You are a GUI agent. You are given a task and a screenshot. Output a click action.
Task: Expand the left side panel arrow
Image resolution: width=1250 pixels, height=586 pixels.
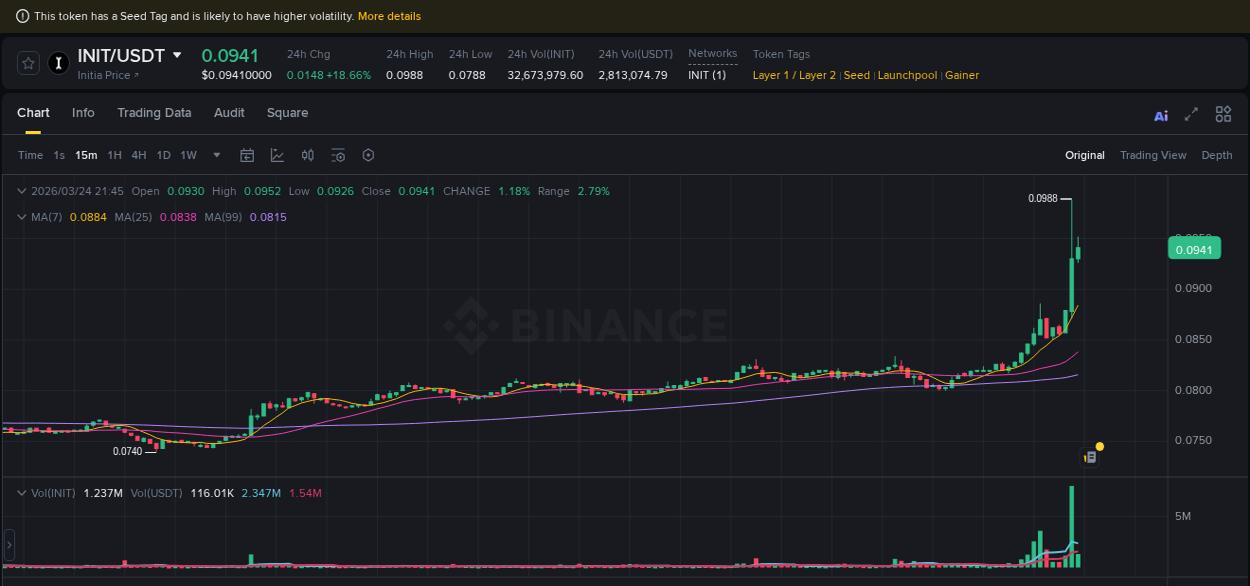point(9,545)
